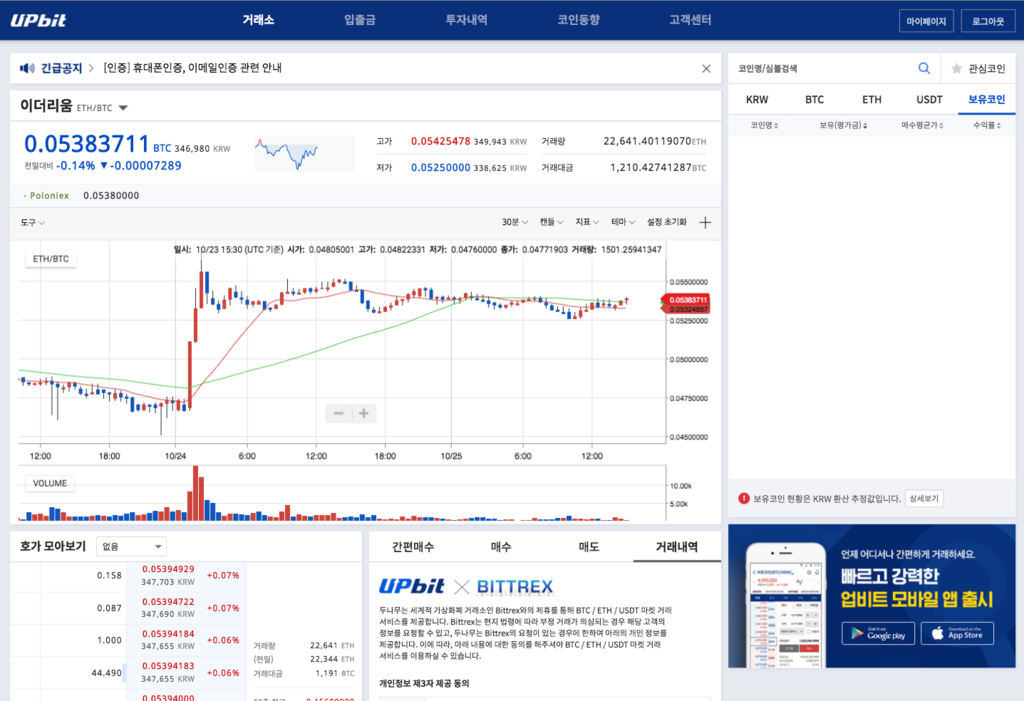The image size is (1024, 701).
Task: Zoom out chart with minus button
Action: (338, 414)
